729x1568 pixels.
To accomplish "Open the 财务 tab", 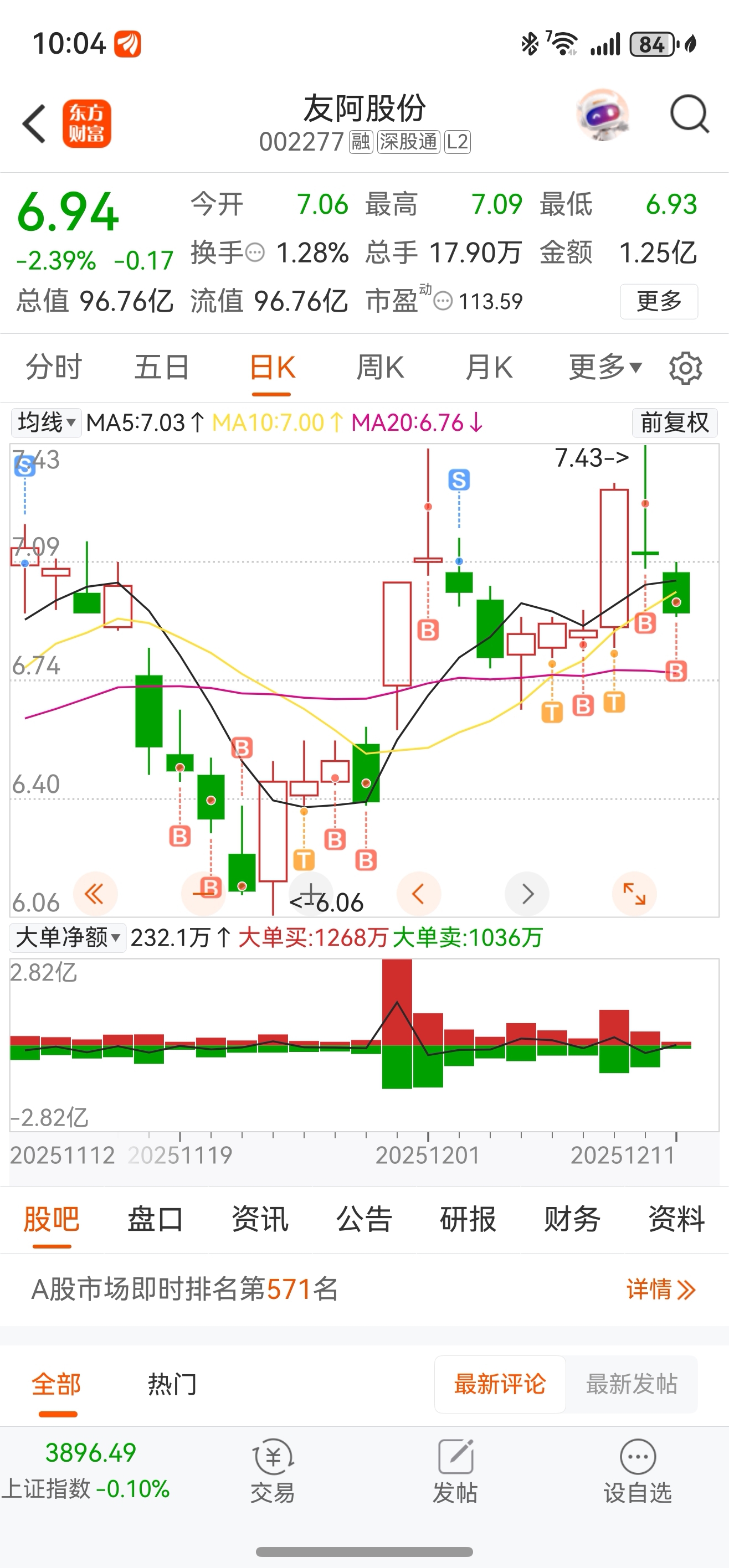I will tap(572, 1219).
